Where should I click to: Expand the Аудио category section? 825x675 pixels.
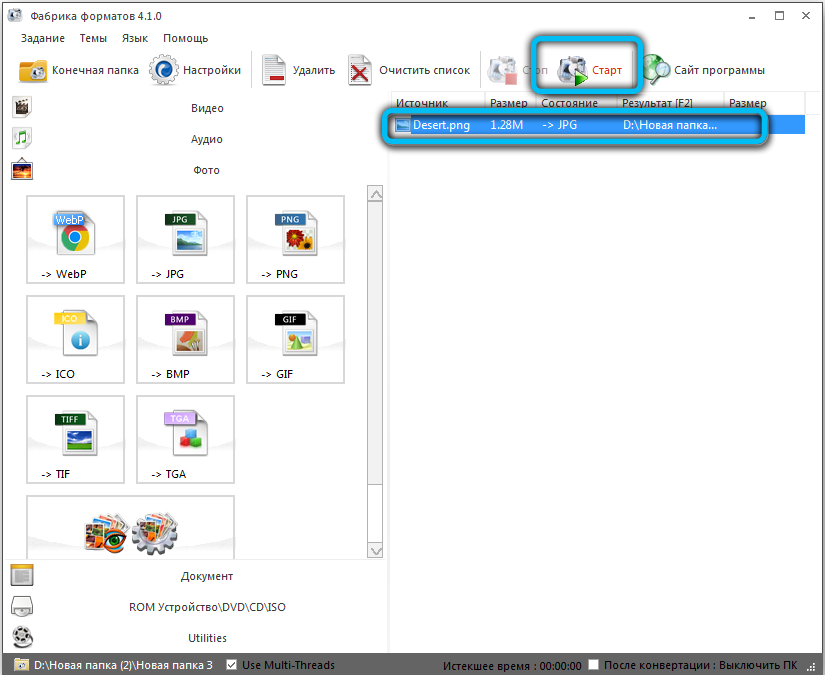tap(207, 139)
